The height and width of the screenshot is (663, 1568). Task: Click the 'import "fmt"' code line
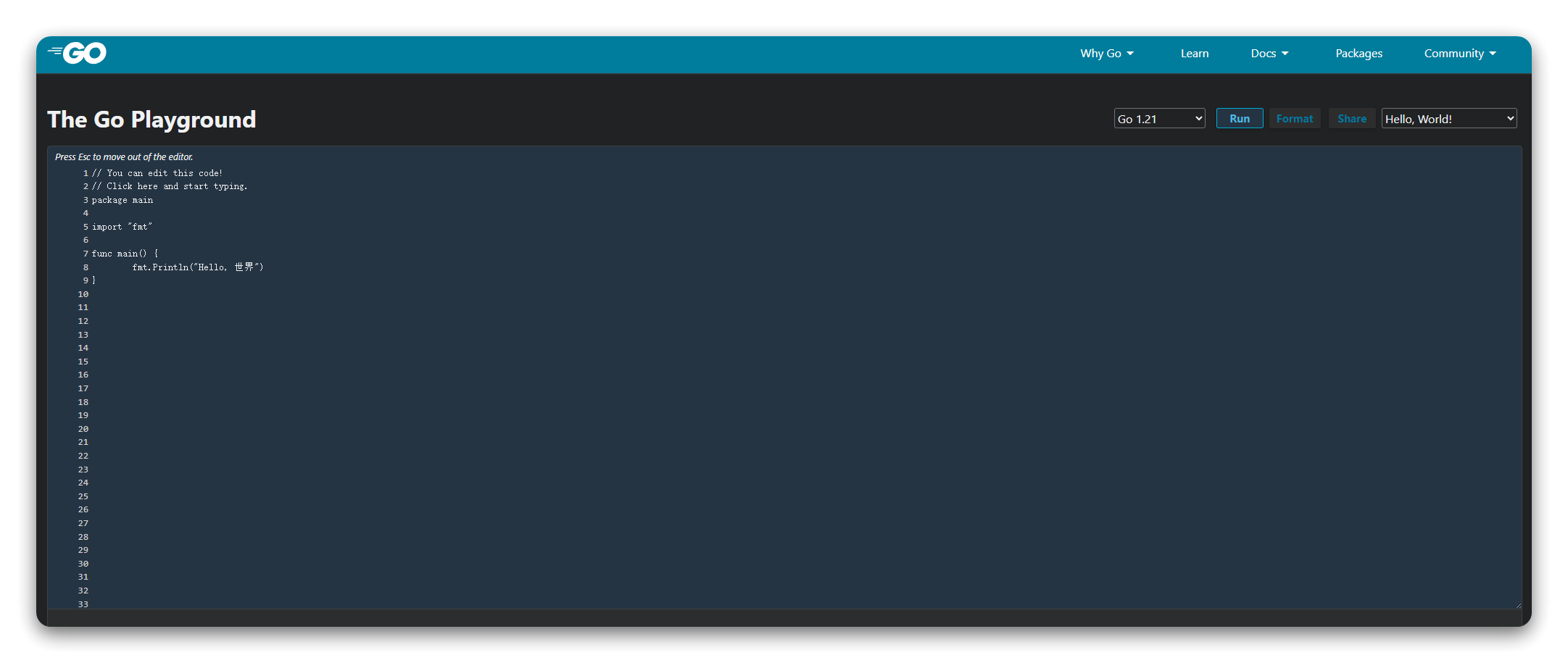(122, 227)
